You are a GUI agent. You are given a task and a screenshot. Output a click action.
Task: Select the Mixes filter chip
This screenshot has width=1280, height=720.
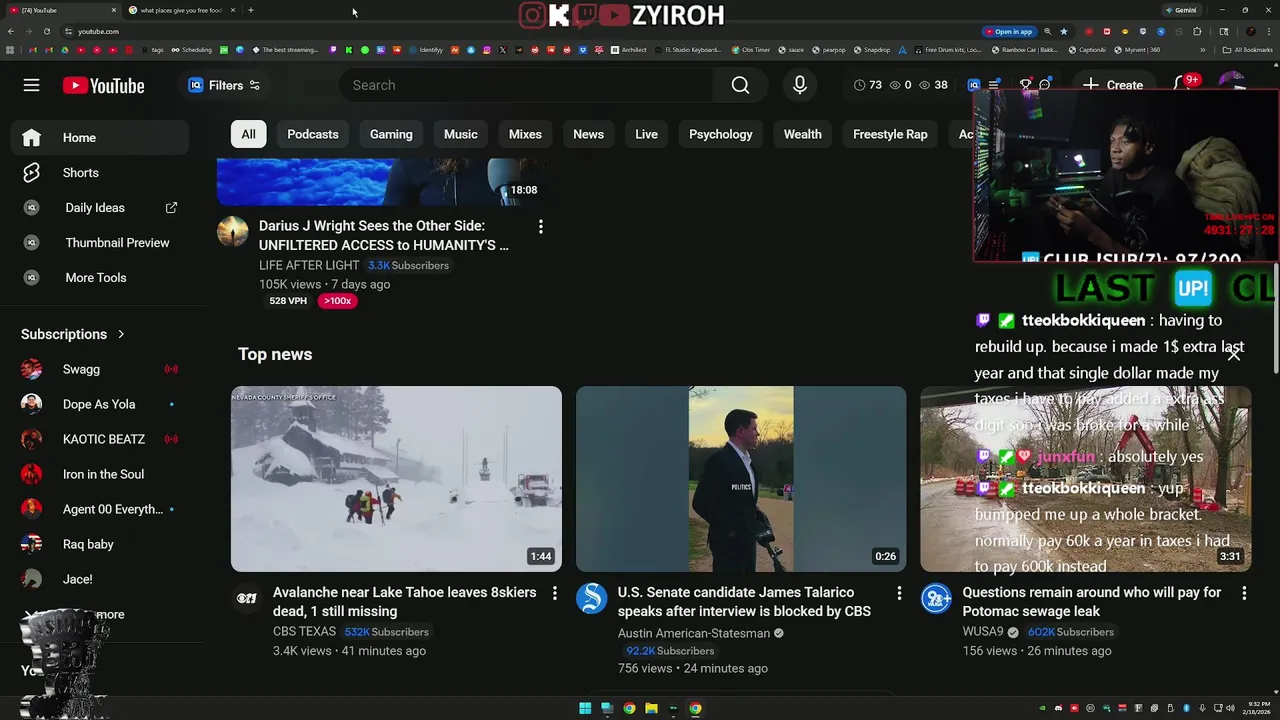tap(525, 134)
